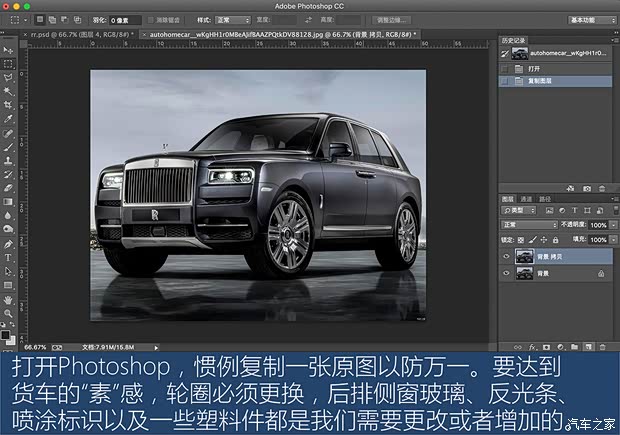Image resolution: width=620 pixels, height=435 pixels.
Task: Open the Layers panel flyout menu
Action: tap(614, 199)
